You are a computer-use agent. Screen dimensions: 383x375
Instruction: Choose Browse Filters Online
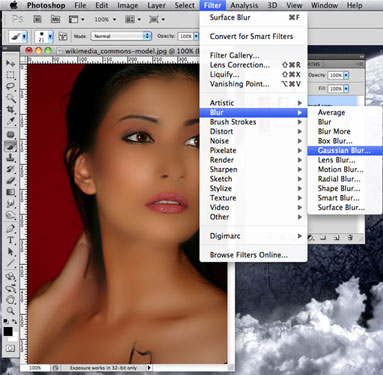coord(253,255)
